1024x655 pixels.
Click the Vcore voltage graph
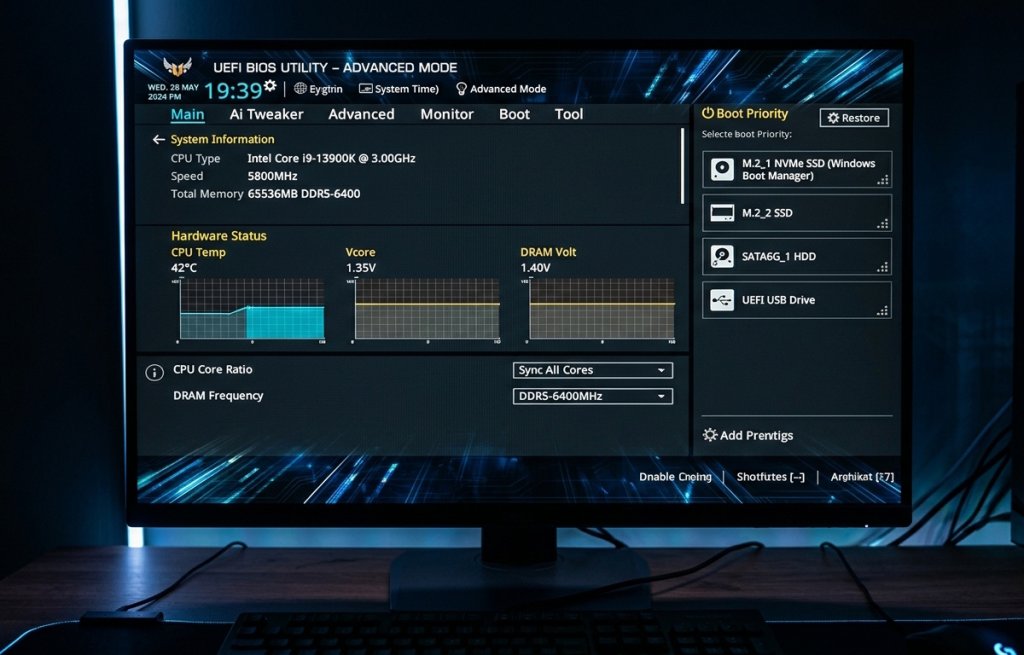(426, 310)
